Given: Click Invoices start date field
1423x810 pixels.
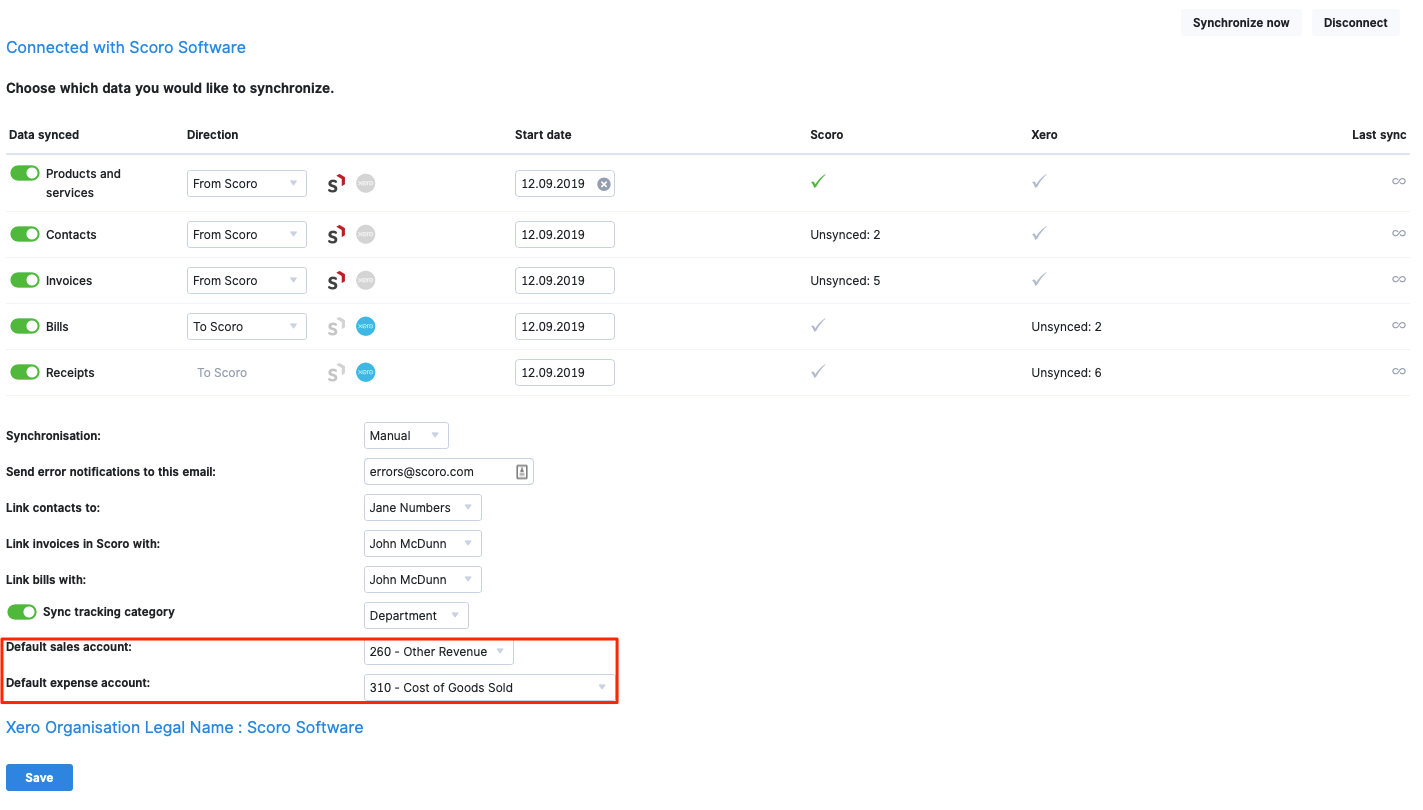Looking at the screenshot, I should point(565,281).
